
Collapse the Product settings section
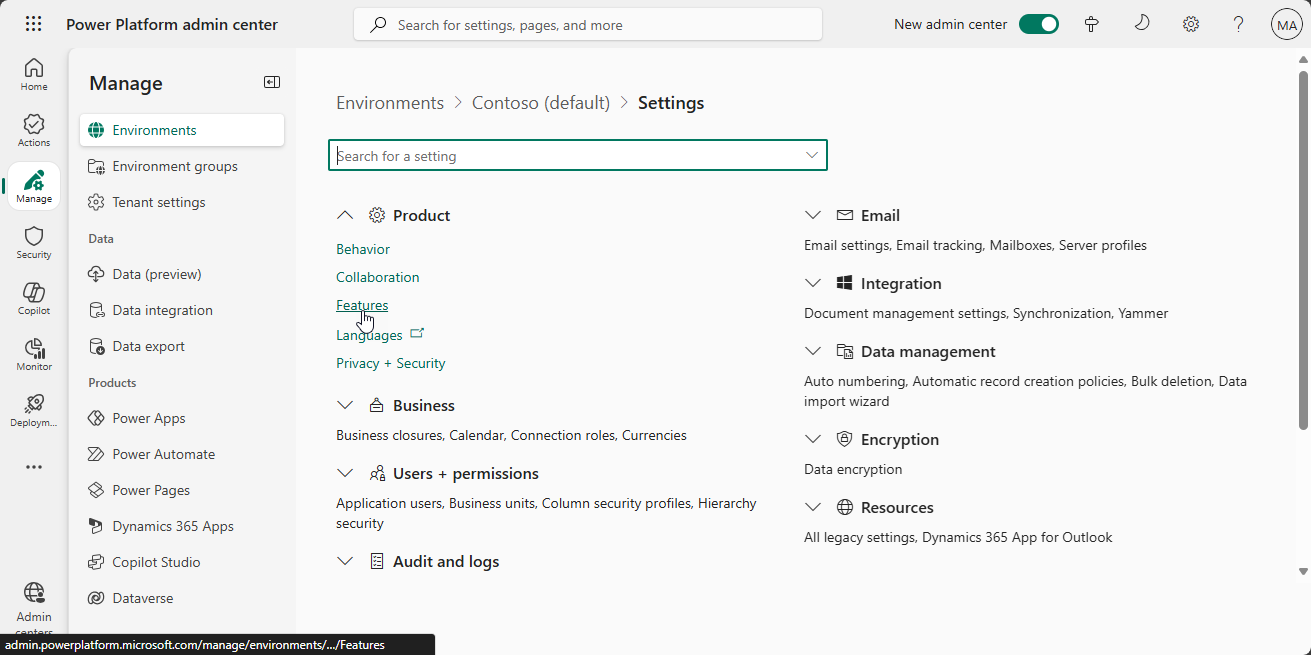tap(345, 215)
